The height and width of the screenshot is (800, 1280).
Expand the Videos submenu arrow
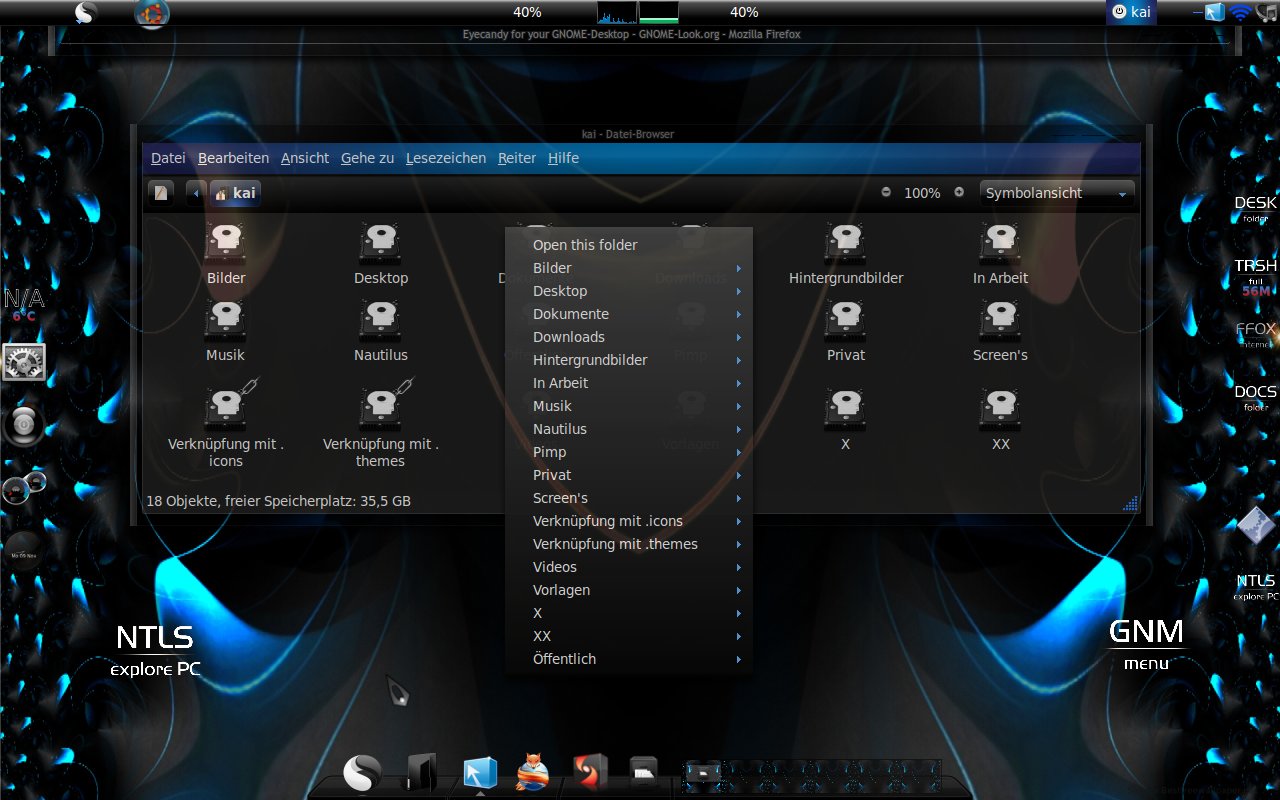739,567
